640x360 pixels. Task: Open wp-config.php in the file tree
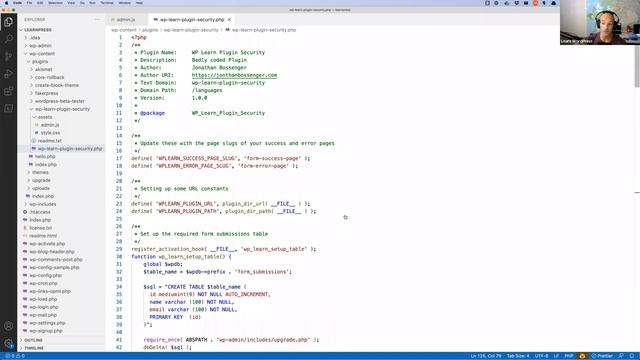[45, 276]
